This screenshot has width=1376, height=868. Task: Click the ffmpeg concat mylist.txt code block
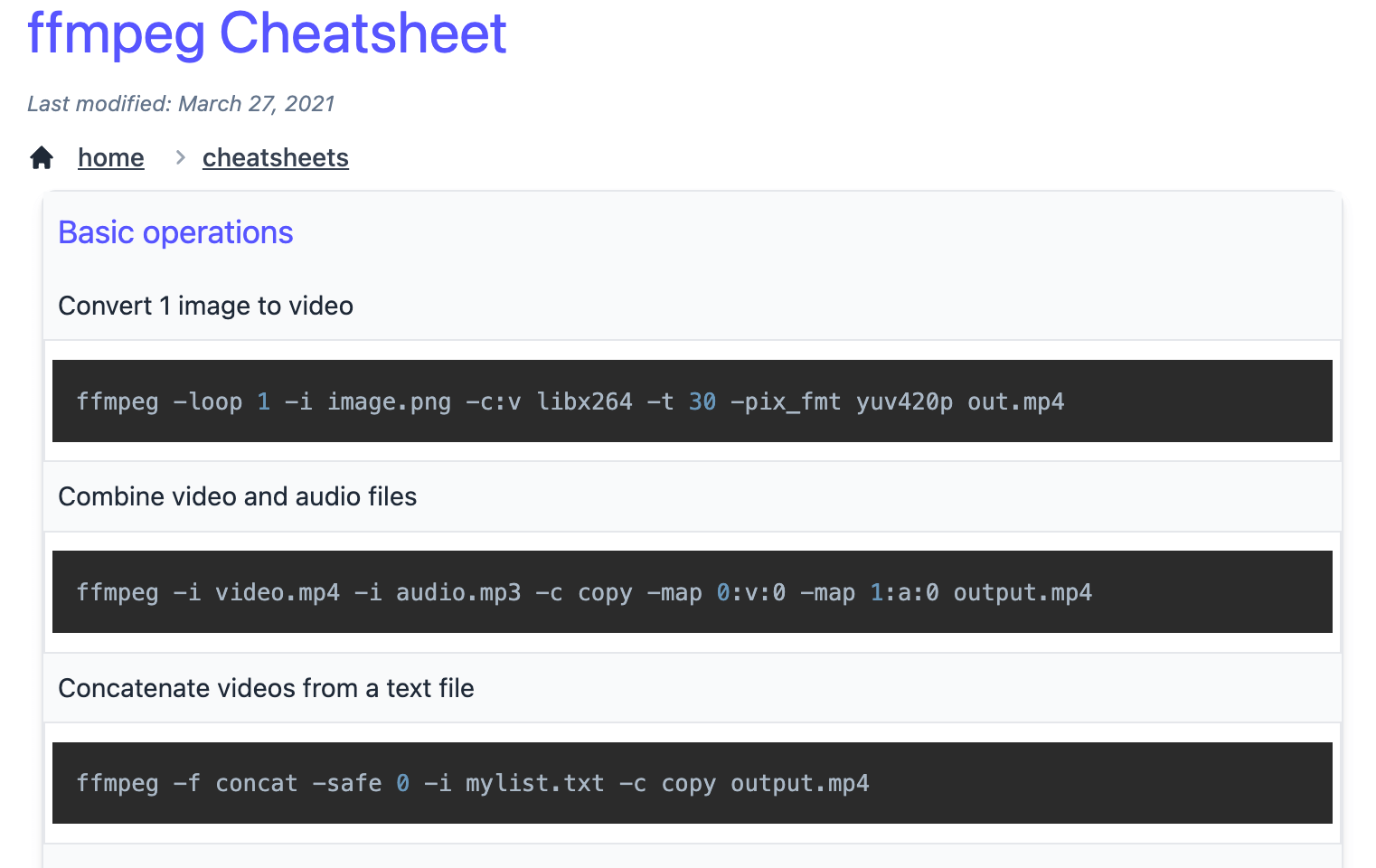click(x=693, y=783)
